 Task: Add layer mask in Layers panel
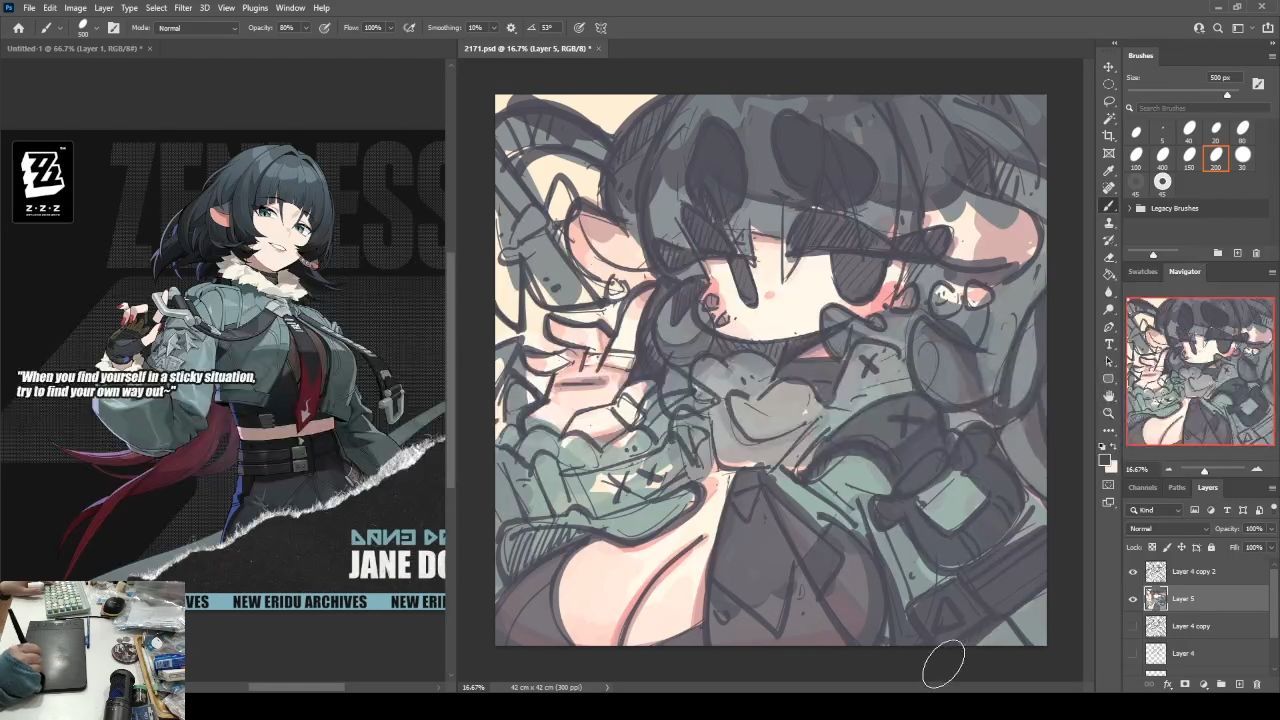pos(1185,685)
